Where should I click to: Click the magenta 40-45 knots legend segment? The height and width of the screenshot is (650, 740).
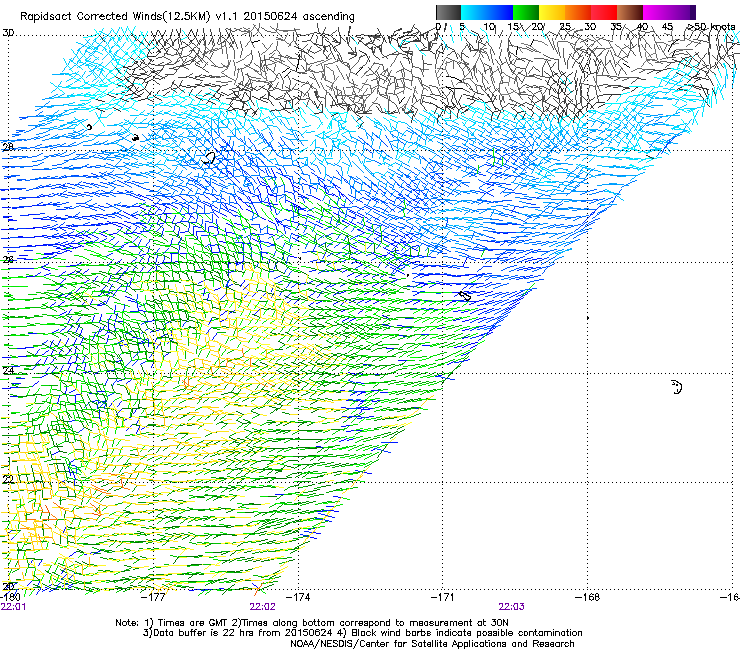click(x=656, y=13)
